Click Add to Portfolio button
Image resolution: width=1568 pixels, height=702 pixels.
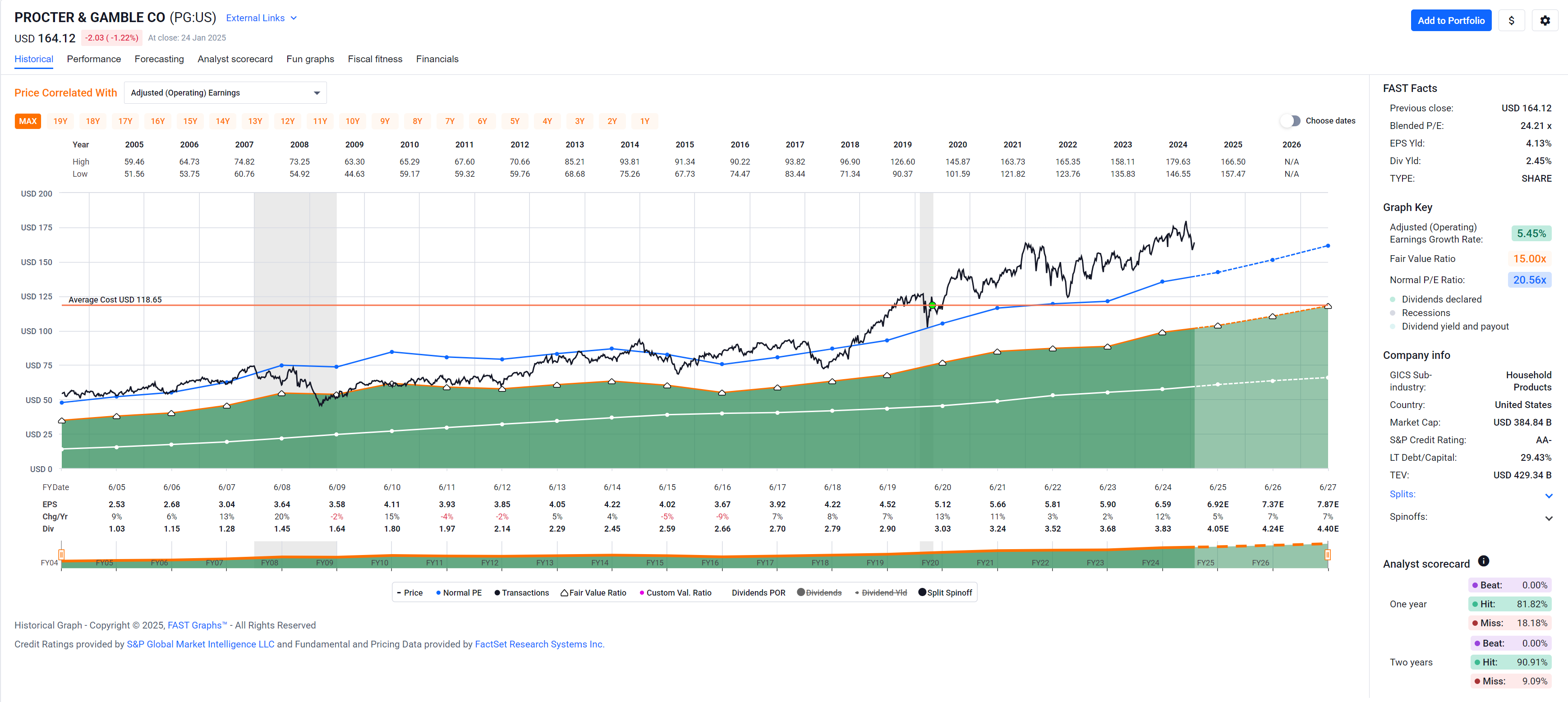click(1450, 21)
